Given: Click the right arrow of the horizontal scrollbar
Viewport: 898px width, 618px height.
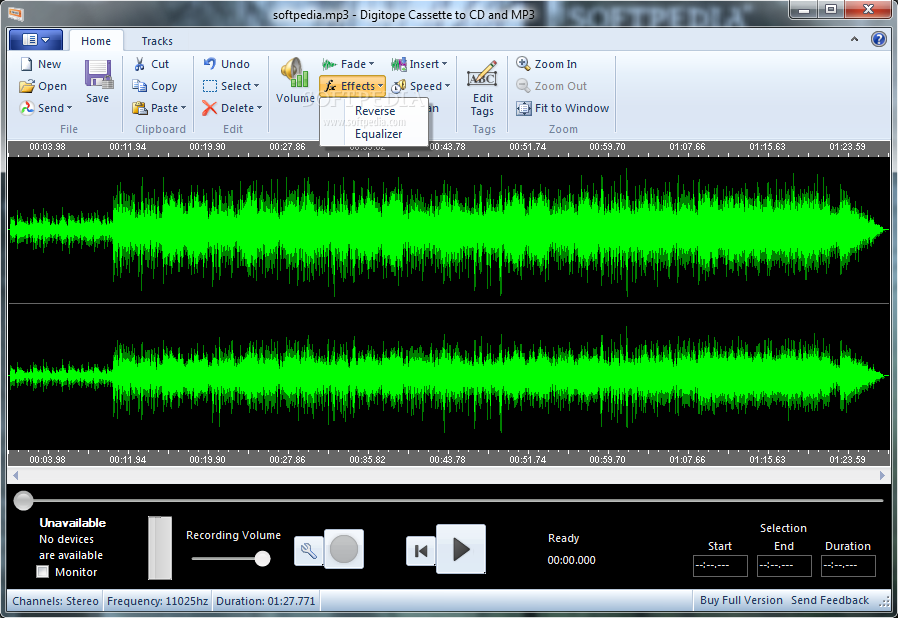Looking at the screenshot, I should (x=883, y=475).
